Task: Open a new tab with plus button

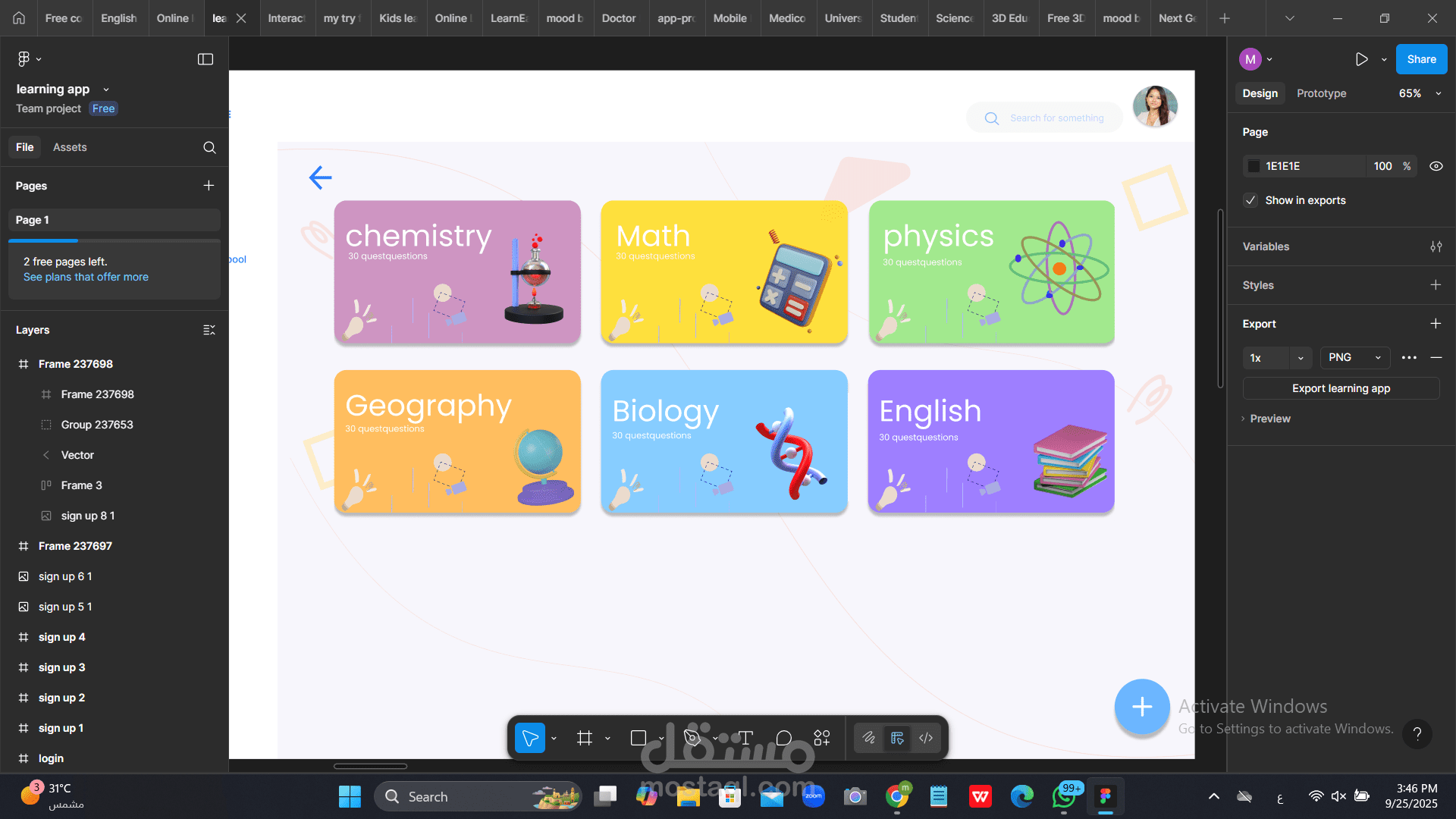Action: coord(1225,18)
